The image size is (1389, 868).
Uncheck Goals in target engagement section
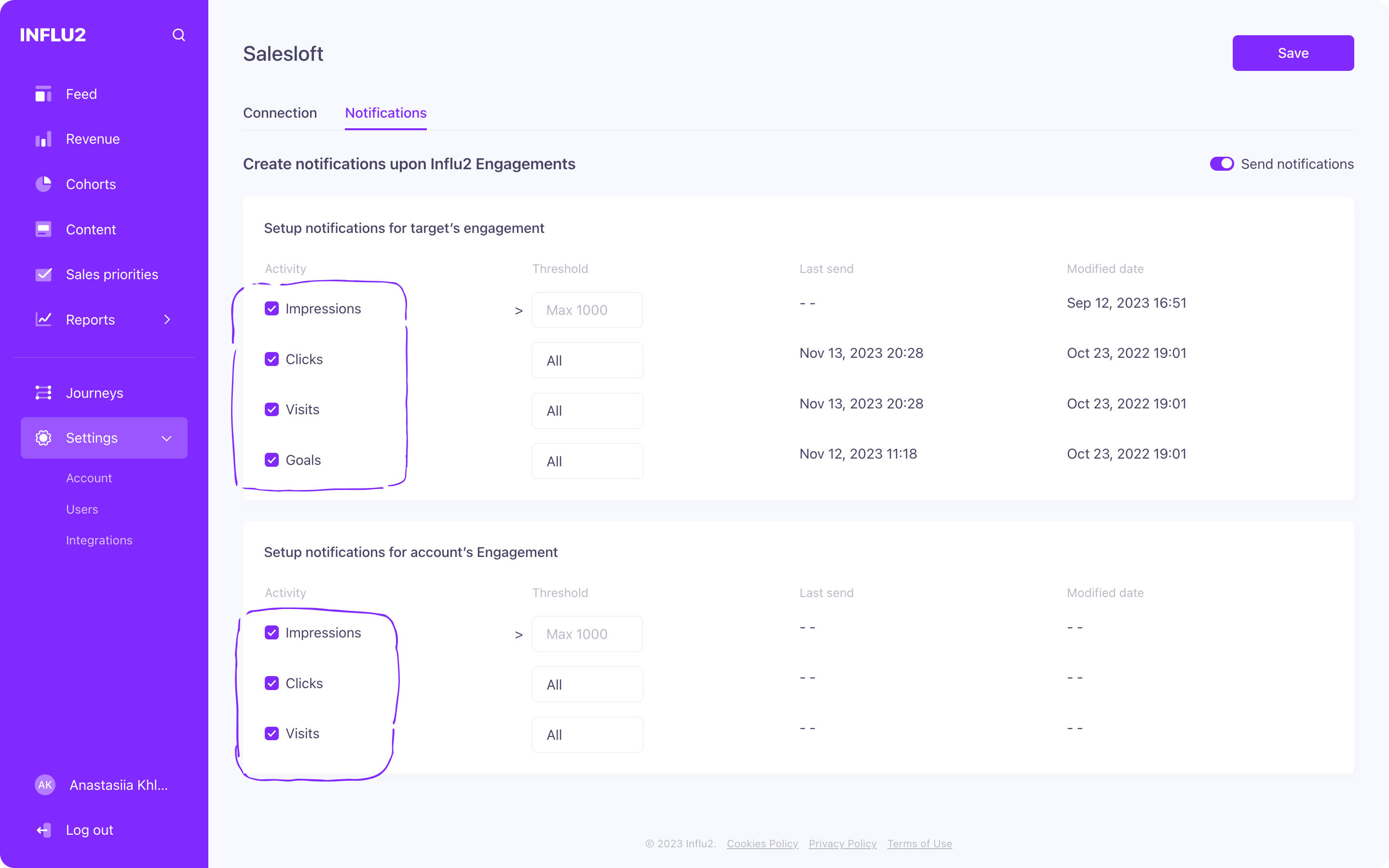point(272,460)
